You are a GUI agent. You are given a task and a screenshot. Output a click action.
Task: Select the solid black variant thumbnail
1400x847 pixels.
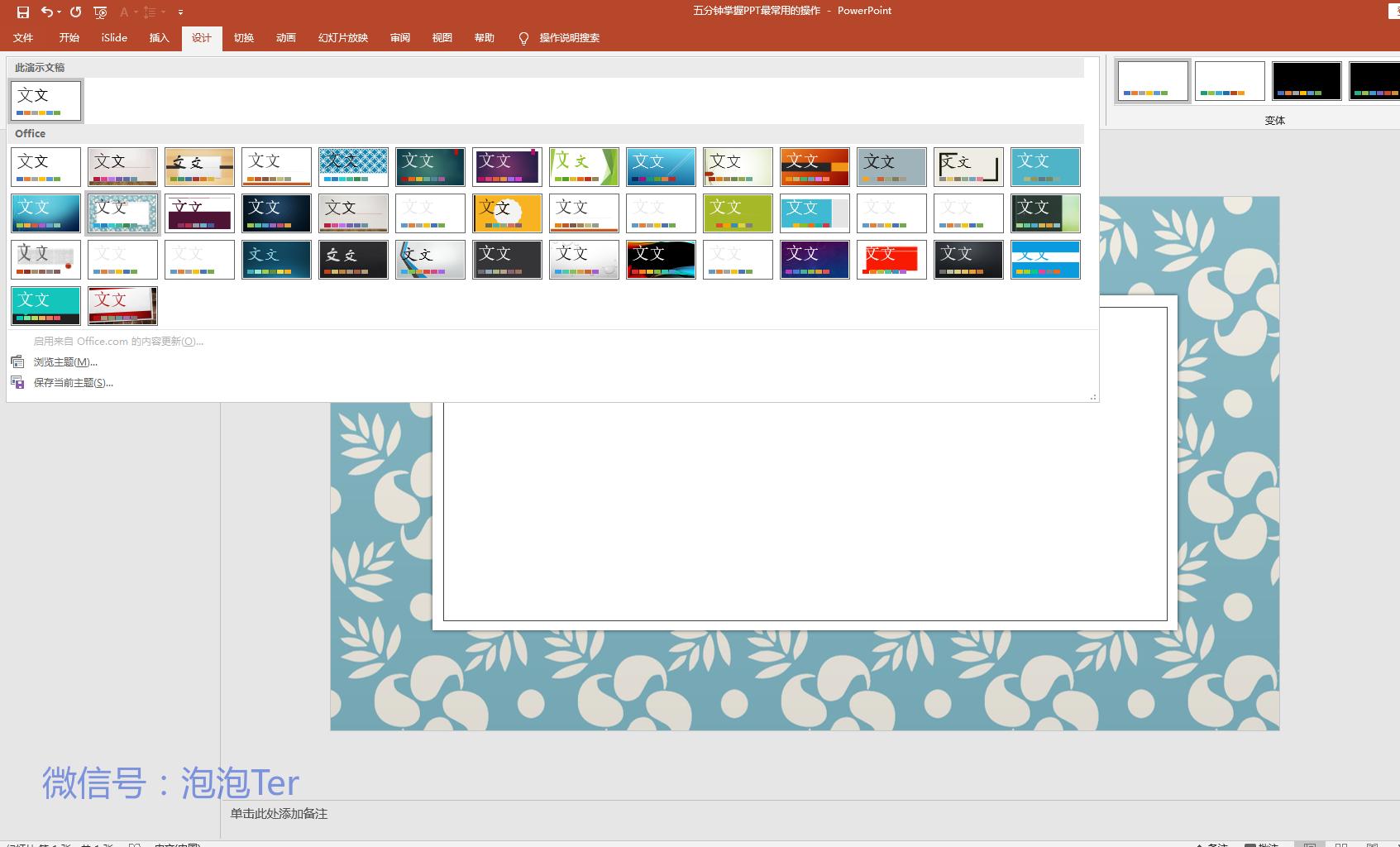[x=1306, y=80]
